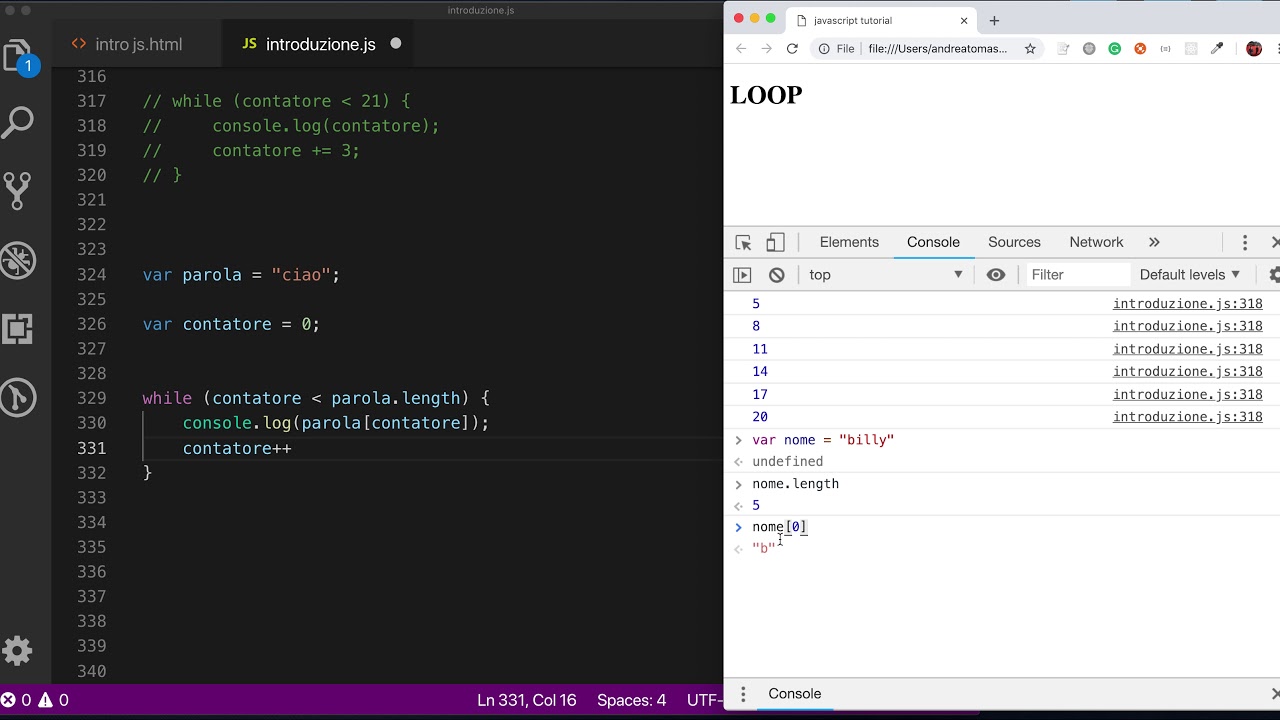The width and height of the screenshot is (1280, 720).
Task: Open the console drawer kebab menu
Action: (743, 694)
